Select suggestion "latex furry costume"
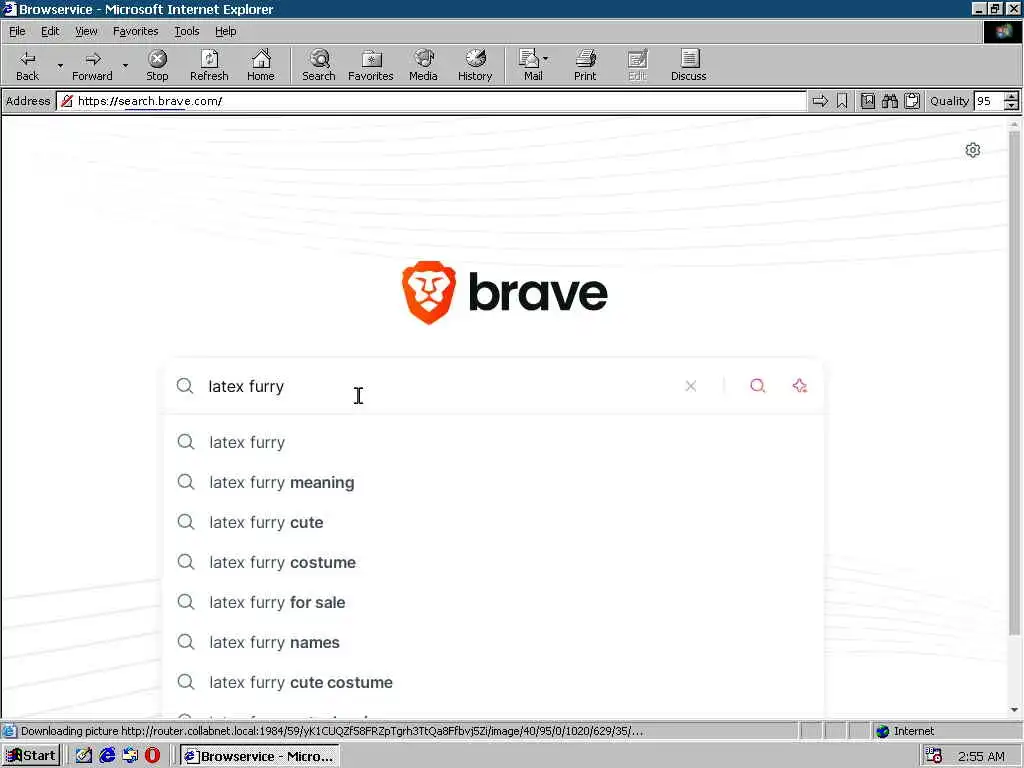 coord(494,562)
